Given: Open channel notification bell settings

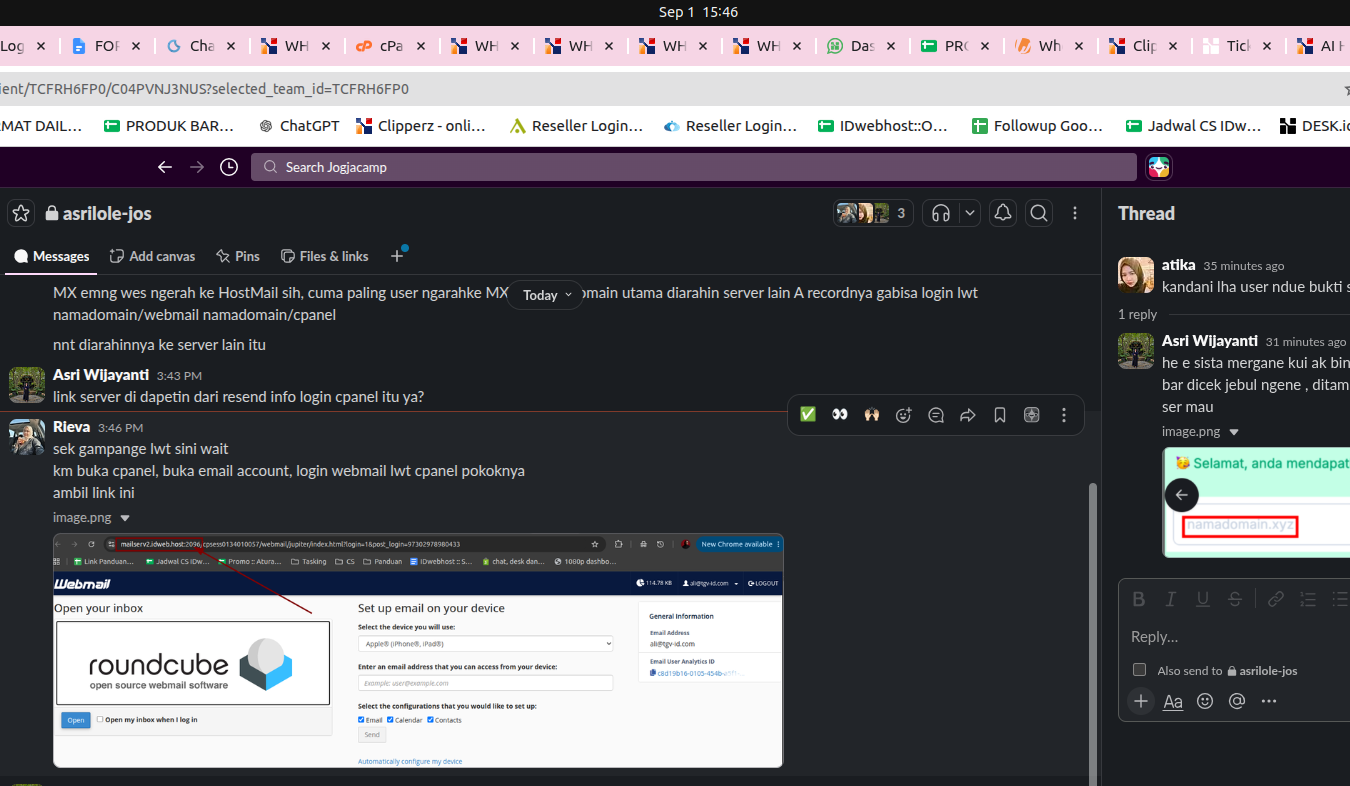Looking at the screenshot, I should (x=1003, y=213).
